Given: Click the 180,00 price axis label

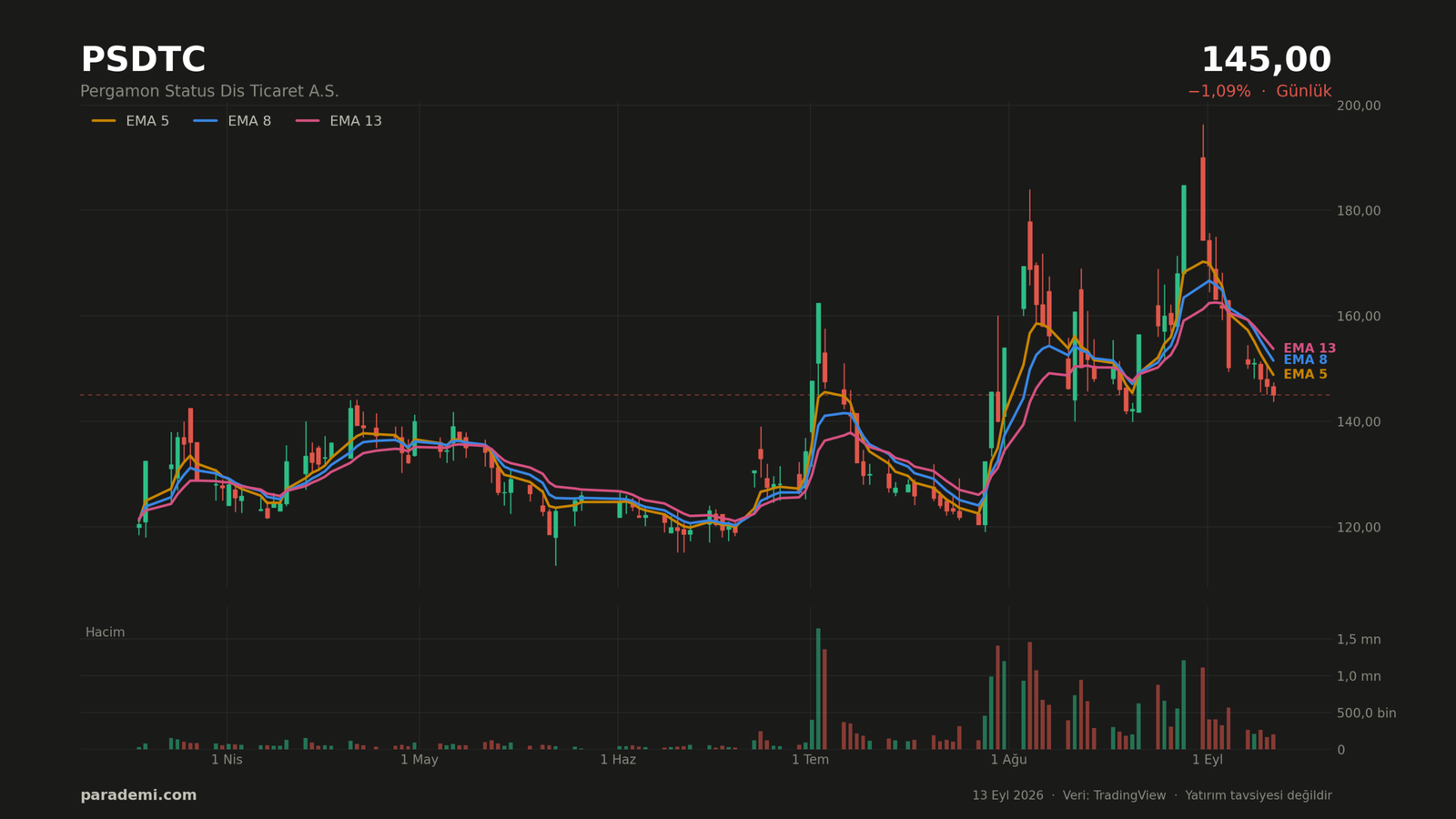Looking at the screenshot, I should pyautogui.click(x=1359, y=211).
